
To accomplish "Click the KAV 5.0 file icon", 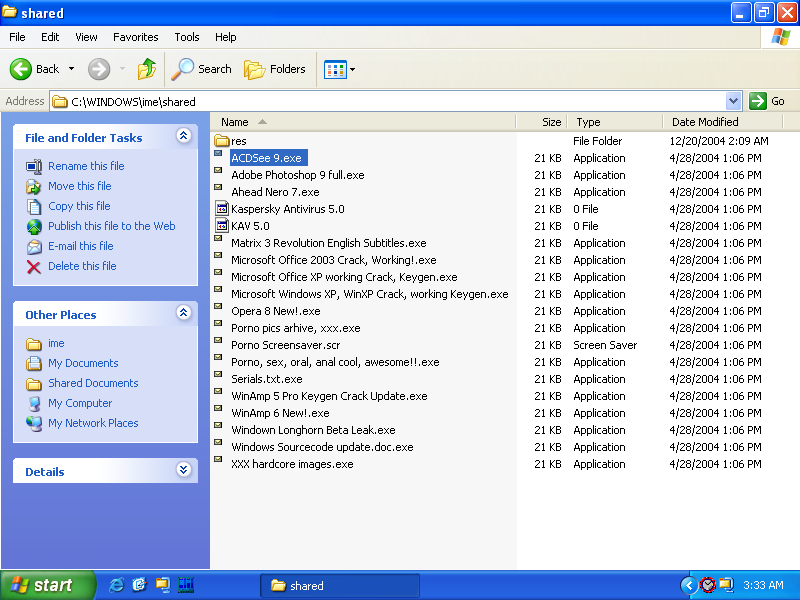I will click(x=222, y=226).
